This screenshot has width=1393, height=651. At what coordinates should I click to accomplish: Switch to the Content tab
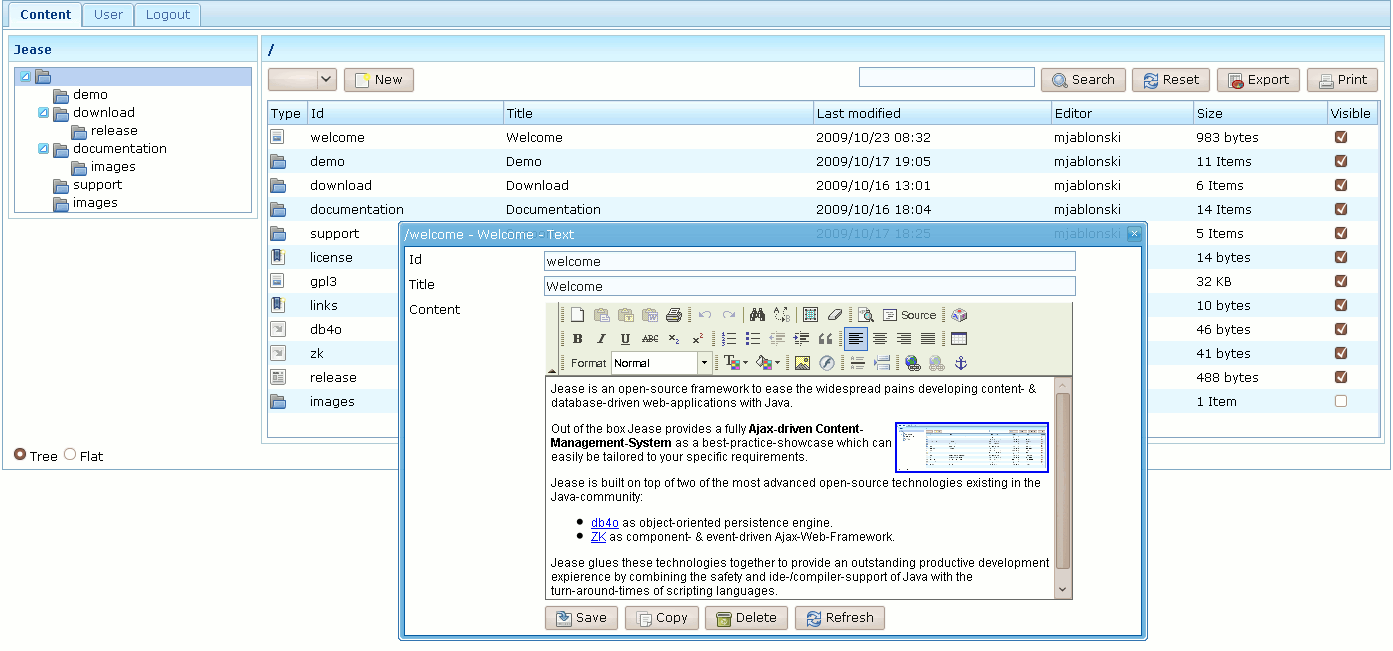(46, 15)
